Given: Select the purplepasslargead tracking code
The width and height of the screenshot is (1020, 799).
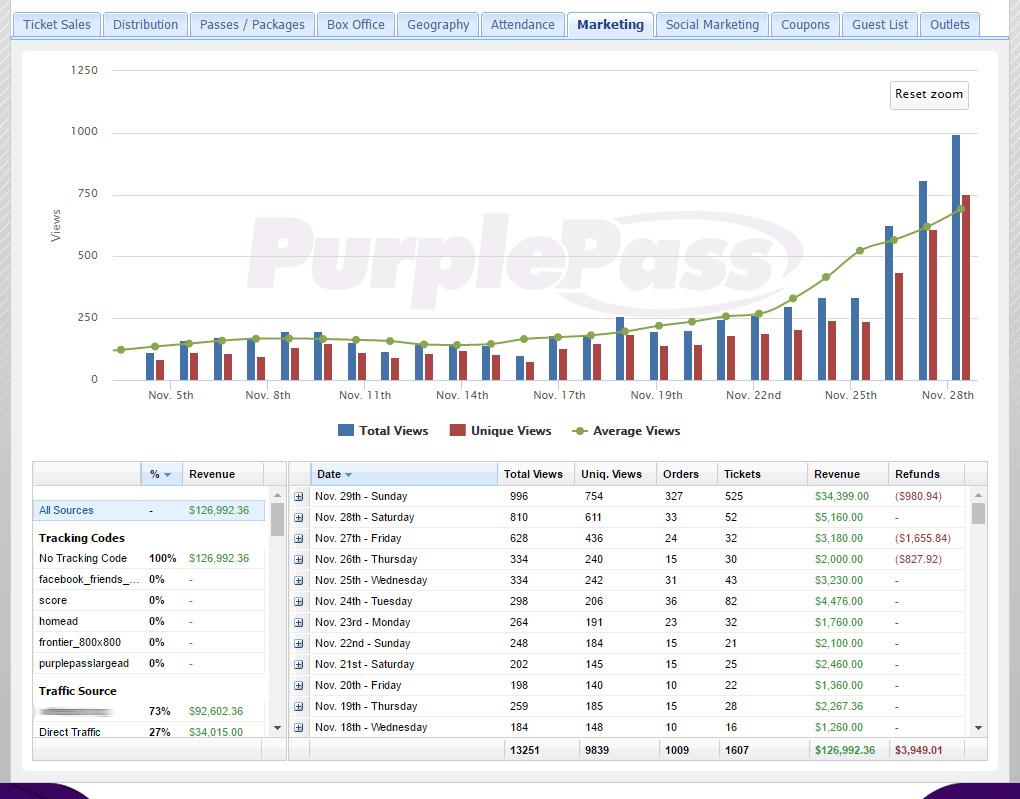Looking at the screenshot, I should [149, 663].
